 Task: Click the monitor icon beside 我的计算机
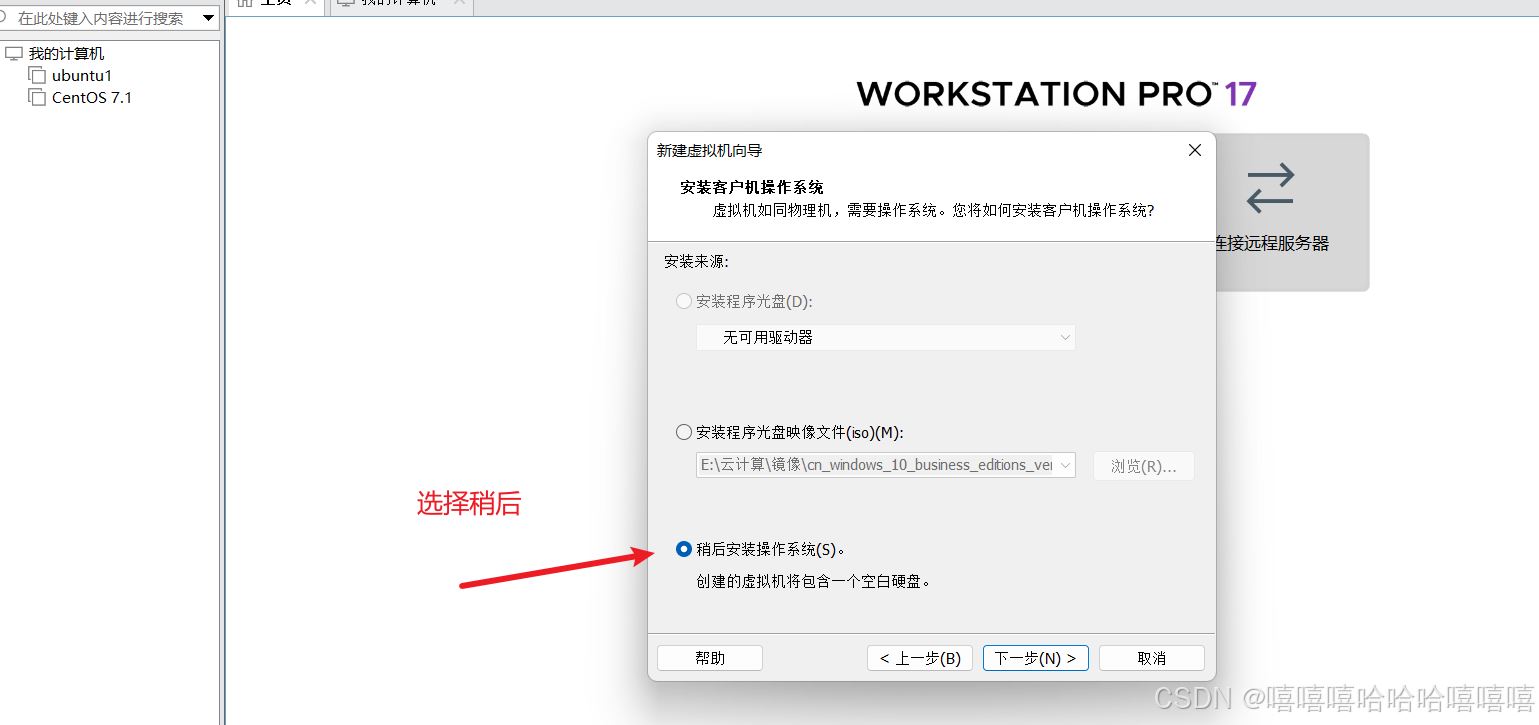tap(13, 54)
